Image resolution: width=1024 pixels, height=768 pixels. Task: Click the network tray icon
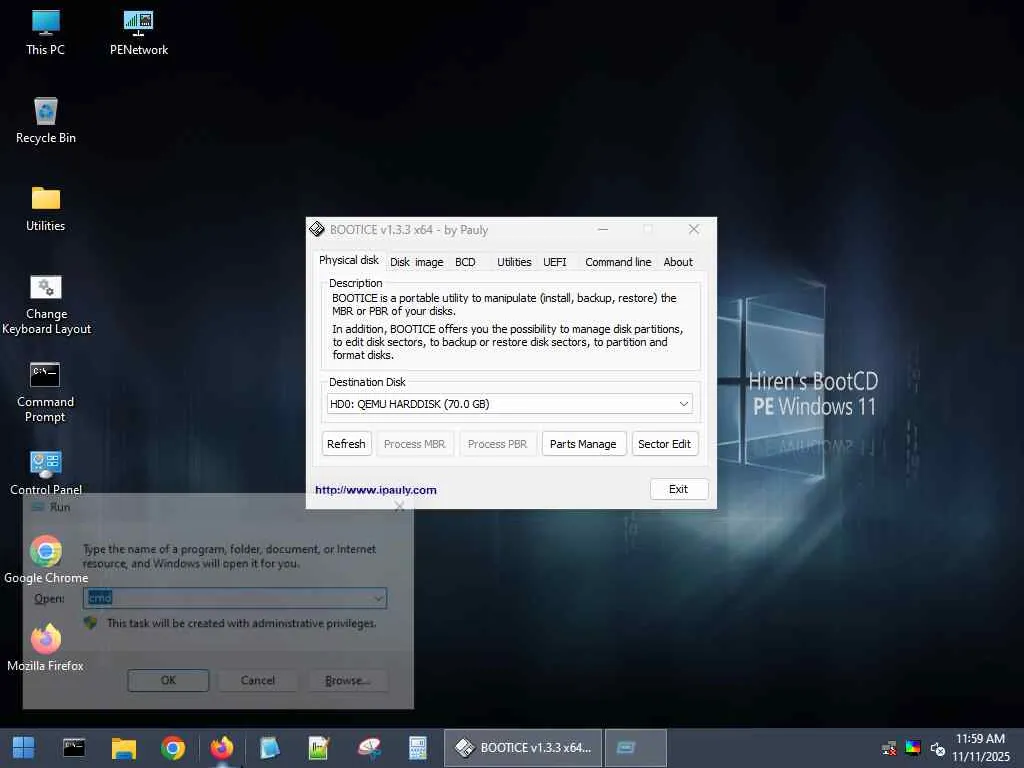click(889, 748)
